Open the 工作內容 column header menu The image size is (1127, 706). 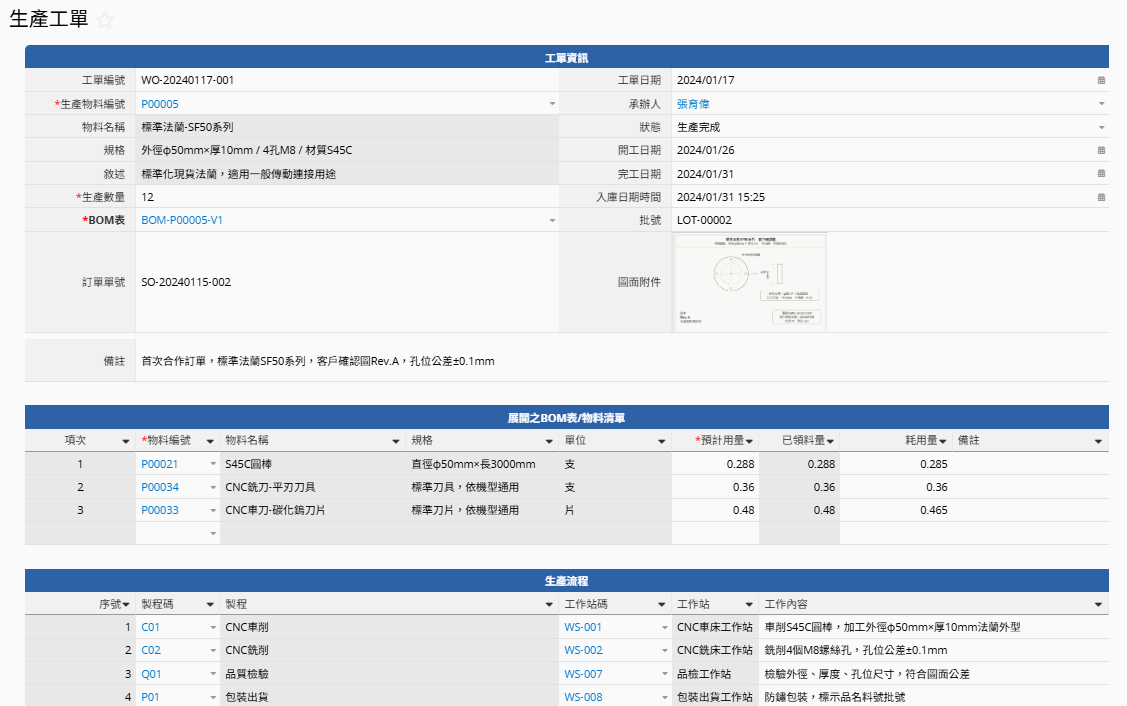pyautogui.click(x=1098, y=604)
